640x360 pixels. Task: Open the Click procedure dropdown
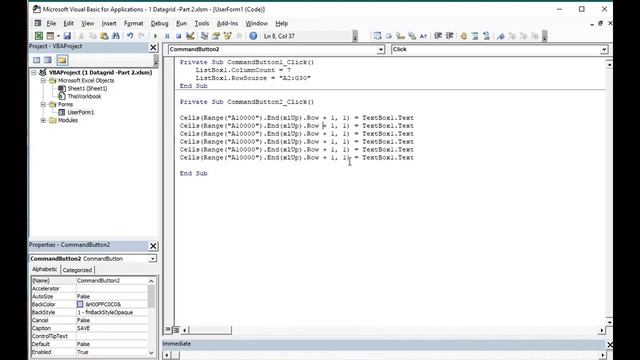(604, 49)
